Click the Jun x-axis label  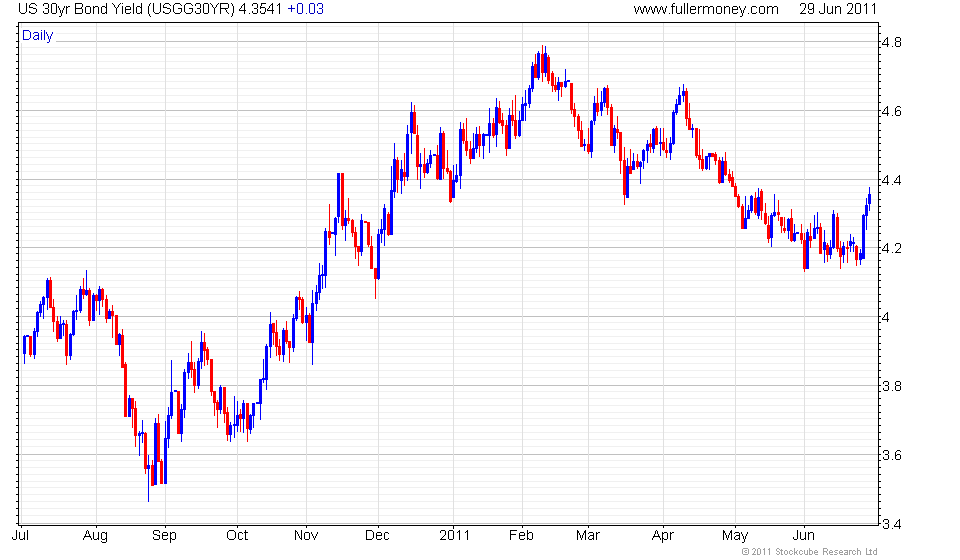click(x=803, y=535)
